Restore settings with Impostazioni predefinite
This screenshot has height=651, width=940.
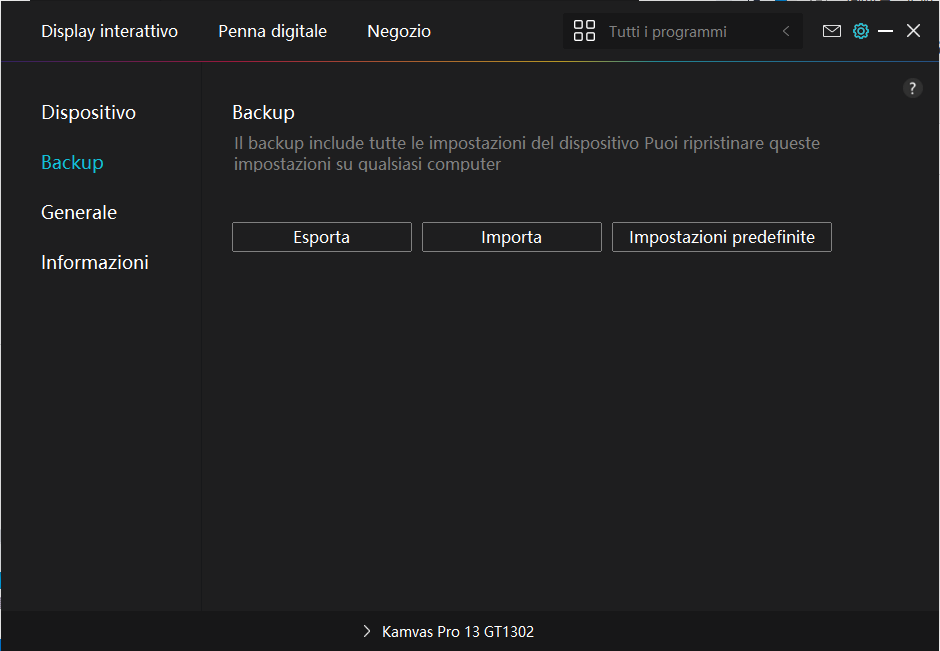pyautogui.click(x=721, y=237)
